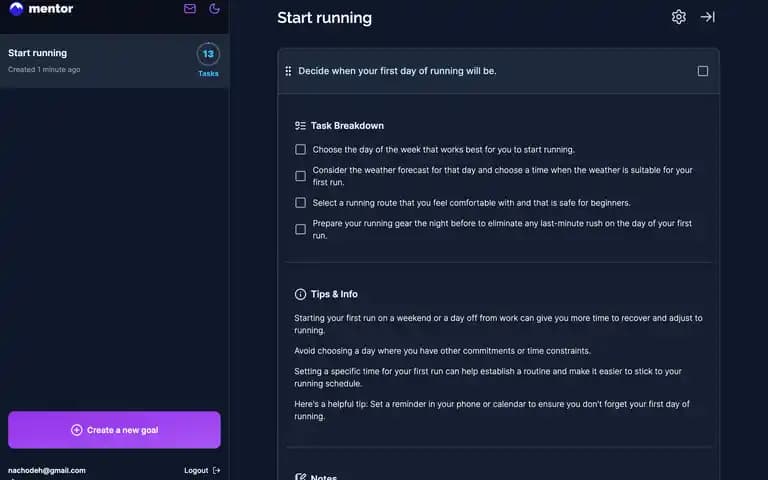Click the Tips & Info circle icon
Image resolution: width=768 pixels, height=480 pixels.
[300, 294]
